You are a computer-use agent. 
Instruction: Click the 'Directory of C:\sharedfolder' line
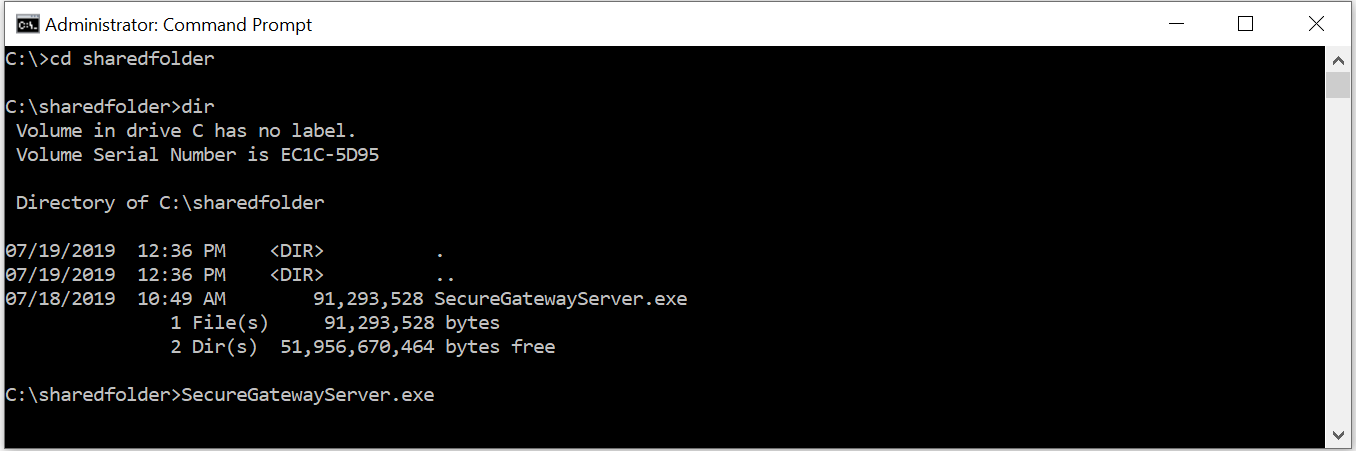pyautogui.click(x=170, y=203)
